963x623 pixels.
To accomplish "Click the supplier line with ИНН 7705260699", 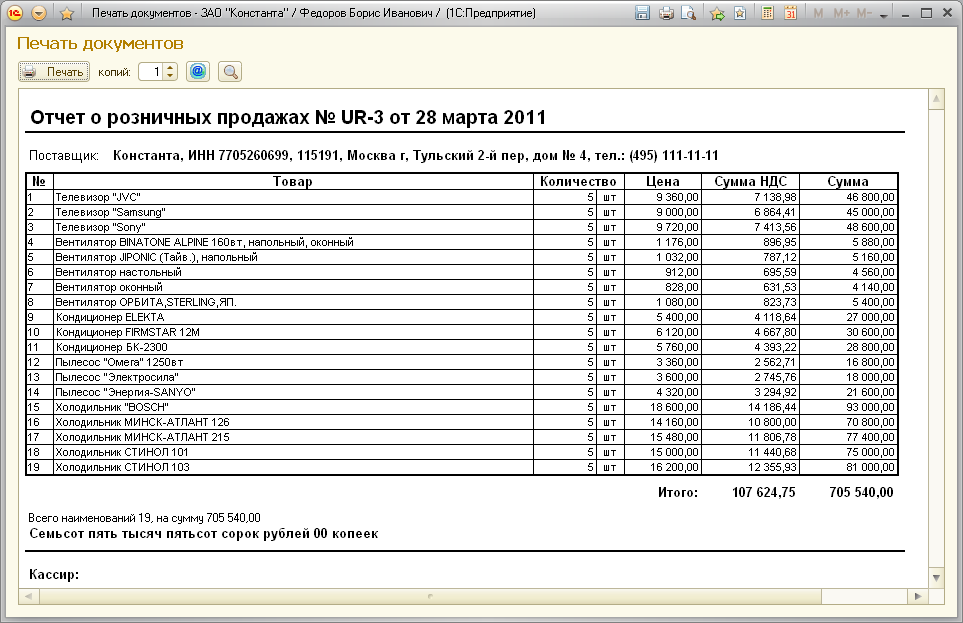I will 415,155.
